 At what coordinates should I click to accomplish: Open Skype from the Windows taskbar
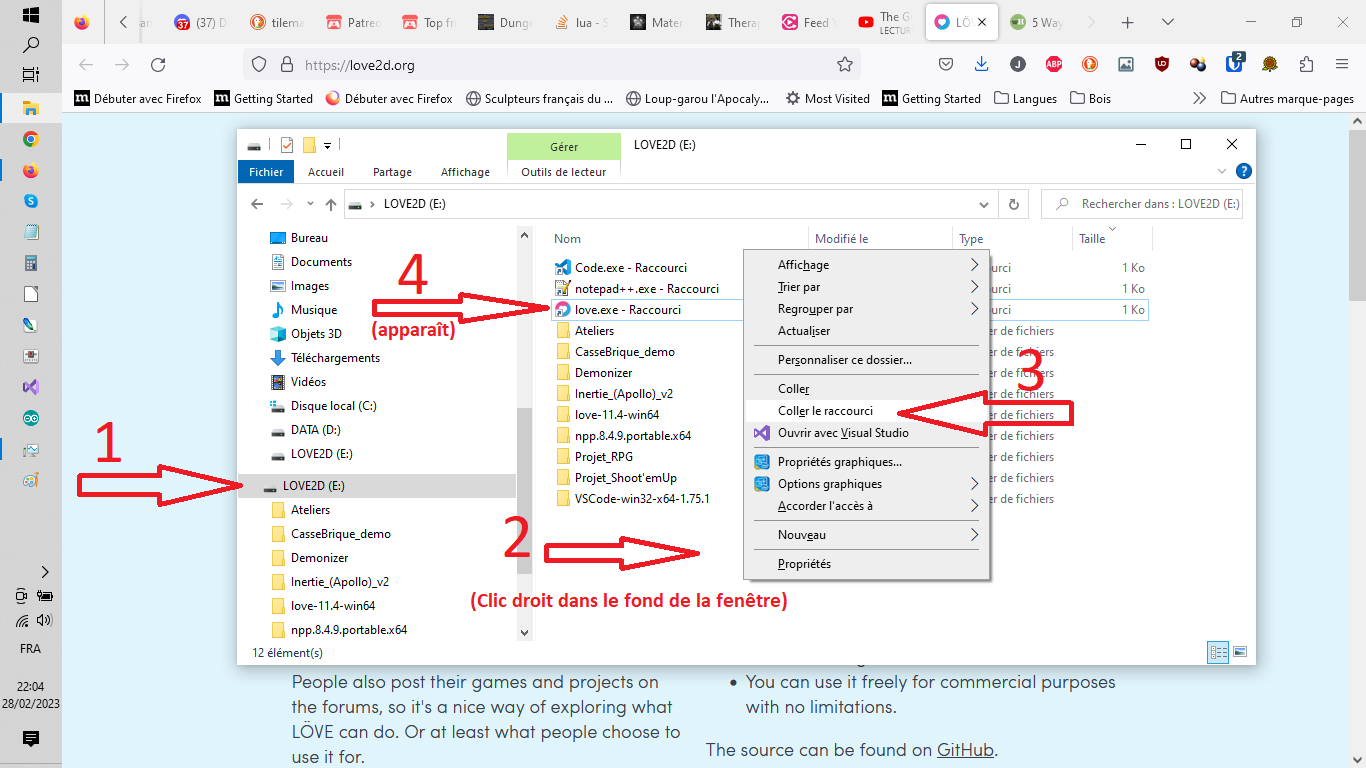pyautogui.click(x=31, y=201)
